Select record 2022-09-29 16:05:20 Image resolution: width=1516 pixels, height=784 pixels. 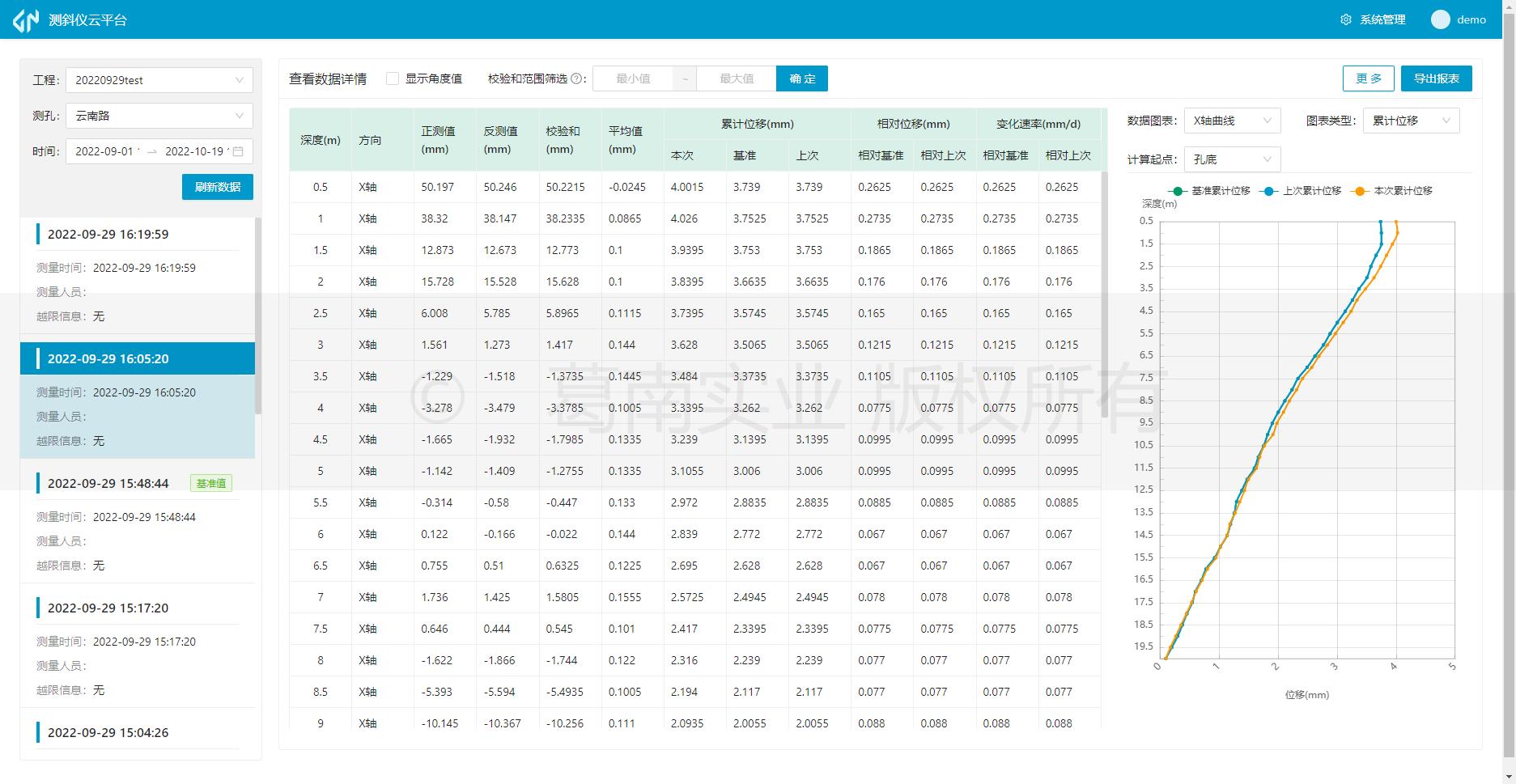108,359
